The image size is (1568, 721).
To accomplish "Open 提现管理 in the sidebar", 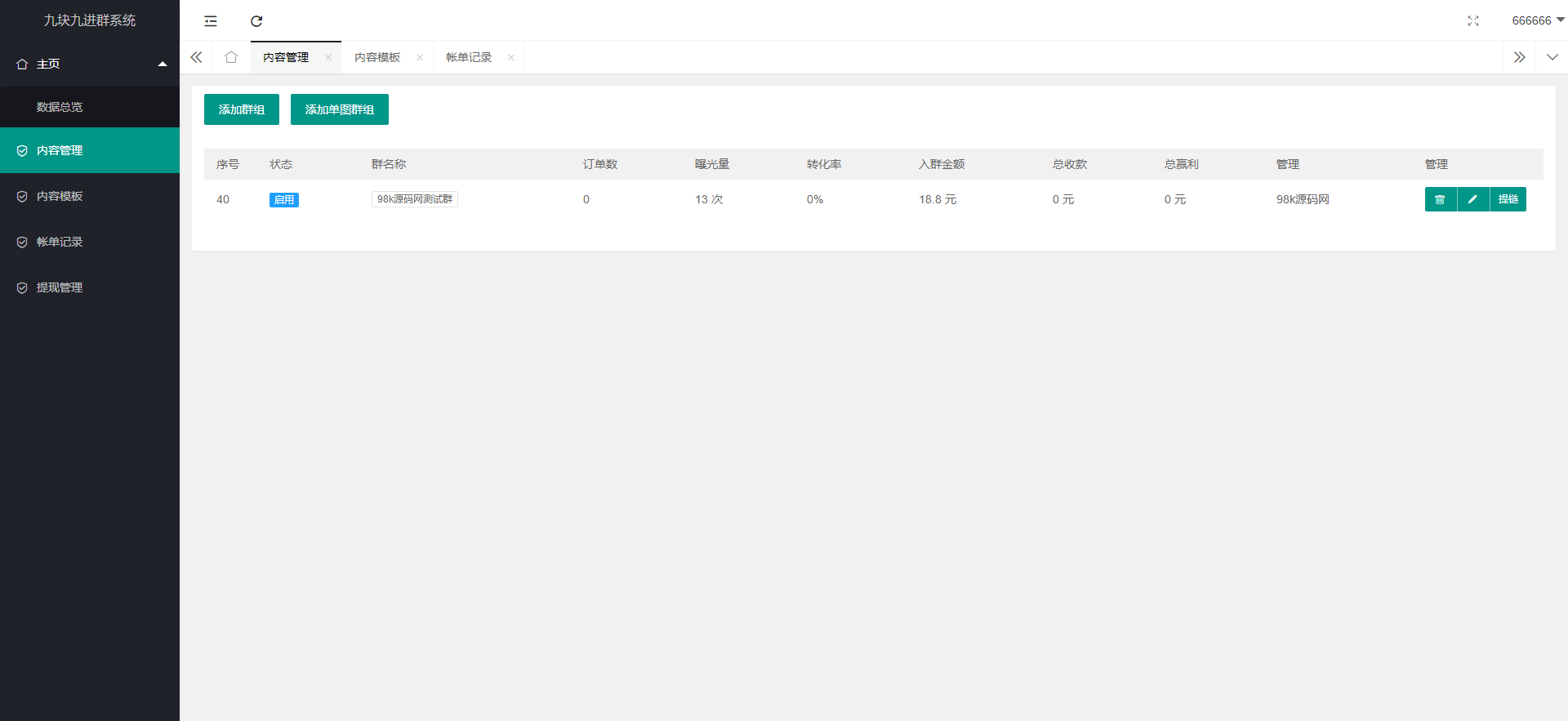I will [90, 287].
